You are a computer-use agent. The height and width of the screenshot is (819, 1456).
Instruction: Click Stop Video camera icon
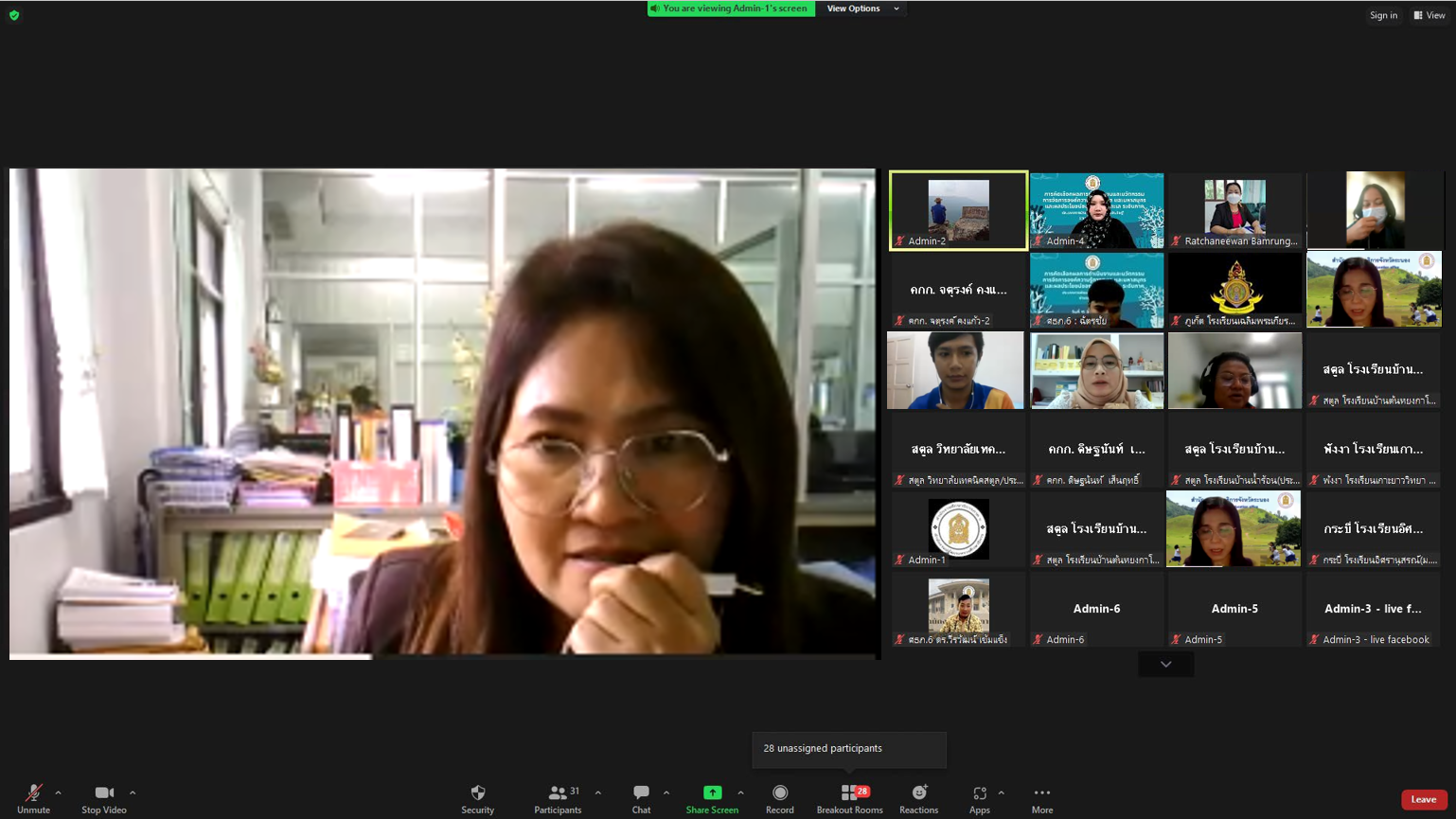click(104, 792)
